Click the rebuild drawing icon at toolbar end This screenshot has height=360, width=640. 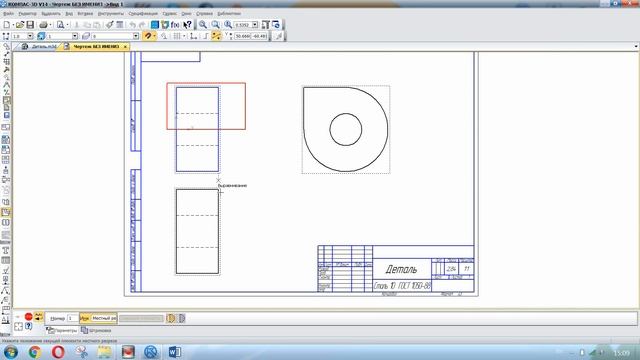coord(276,25)
